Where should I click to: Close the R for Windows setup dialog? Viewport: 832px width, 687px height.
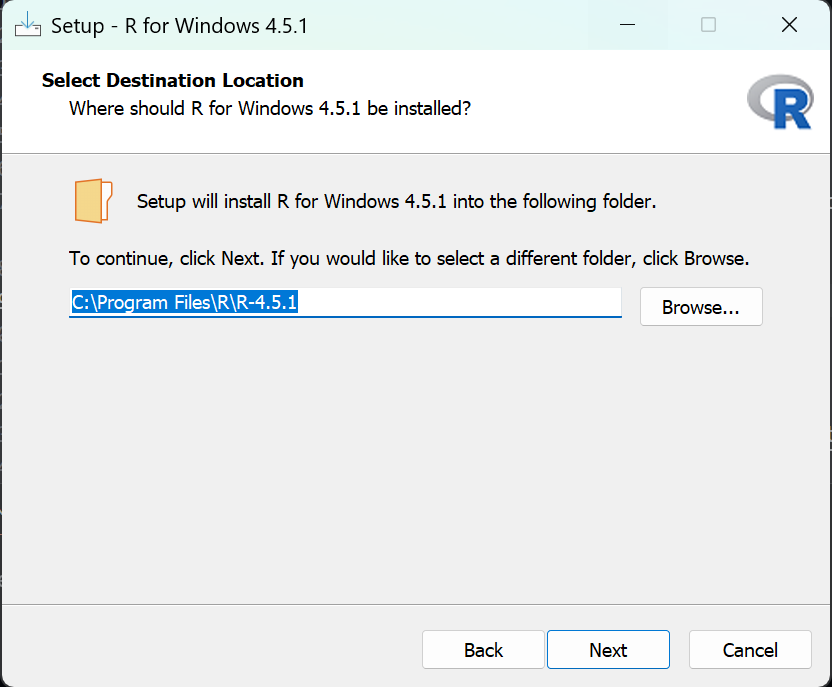coord(789,25)
